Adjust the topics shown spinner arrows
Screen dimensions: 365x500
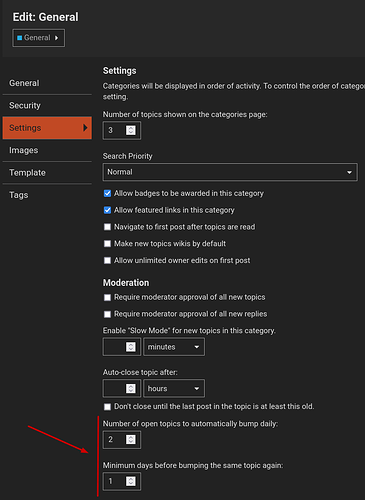point(131,130)
